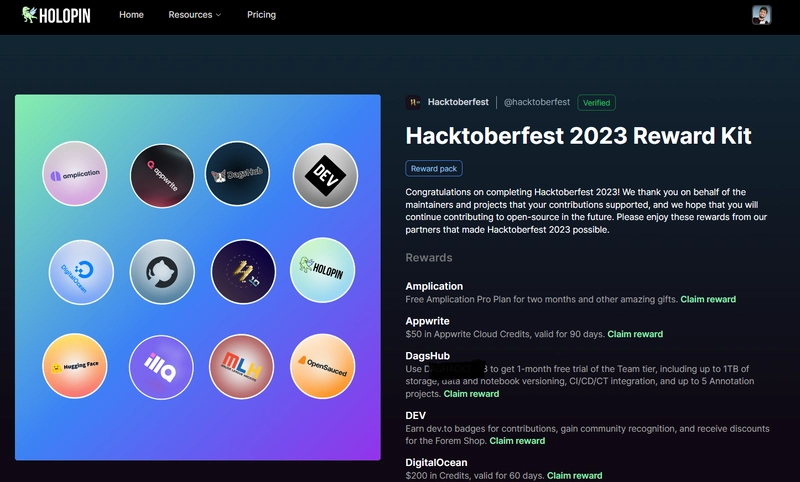Click the 'Earn dev.to badges' description text
This screenshot has width=800, height=482.
587,435
